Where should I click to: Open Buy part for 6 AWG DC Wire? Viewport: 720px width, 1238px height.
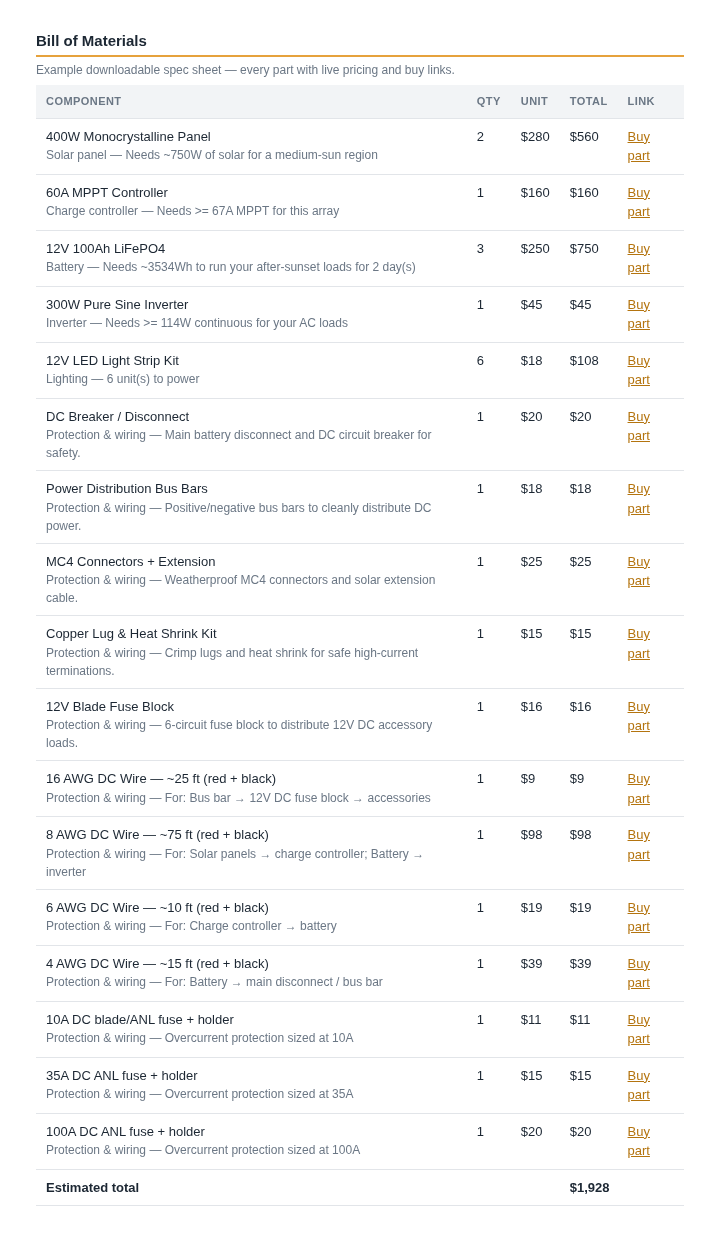639,917
